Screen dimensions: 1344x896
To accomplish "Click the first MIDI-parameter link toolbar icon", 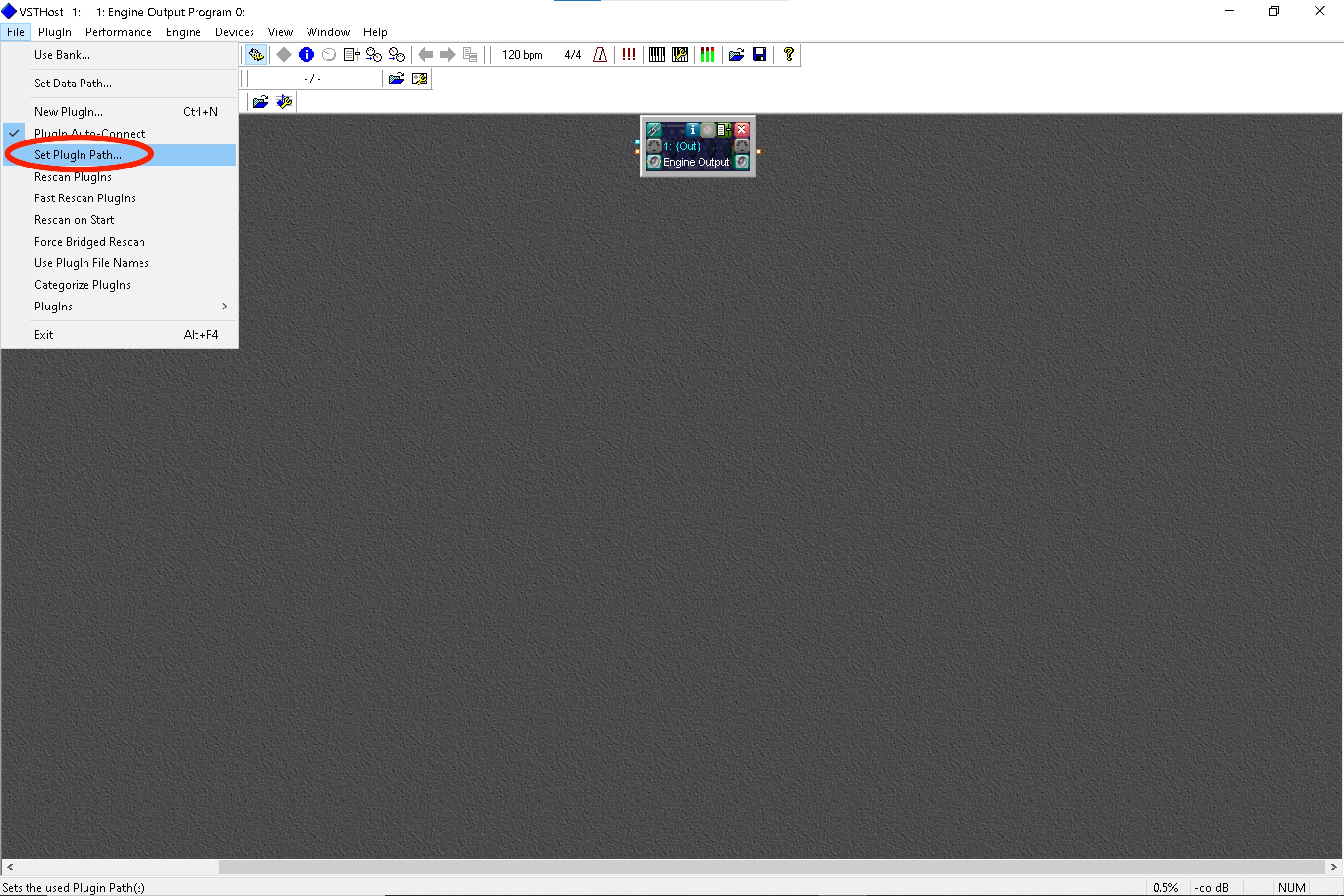I will point(374,55).
